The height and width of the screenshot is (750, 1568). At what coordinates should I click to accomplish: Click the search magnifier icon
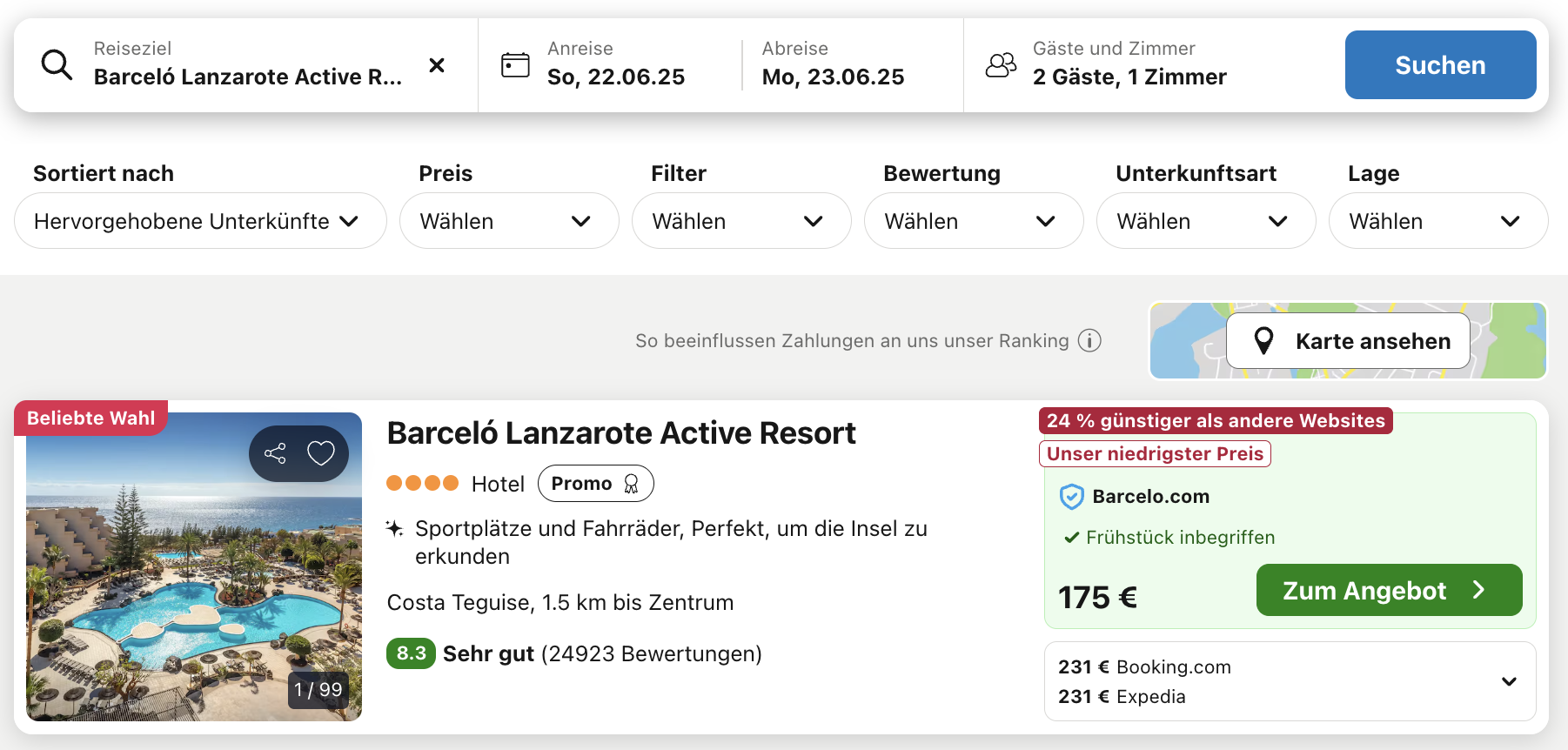pos(57,64)
